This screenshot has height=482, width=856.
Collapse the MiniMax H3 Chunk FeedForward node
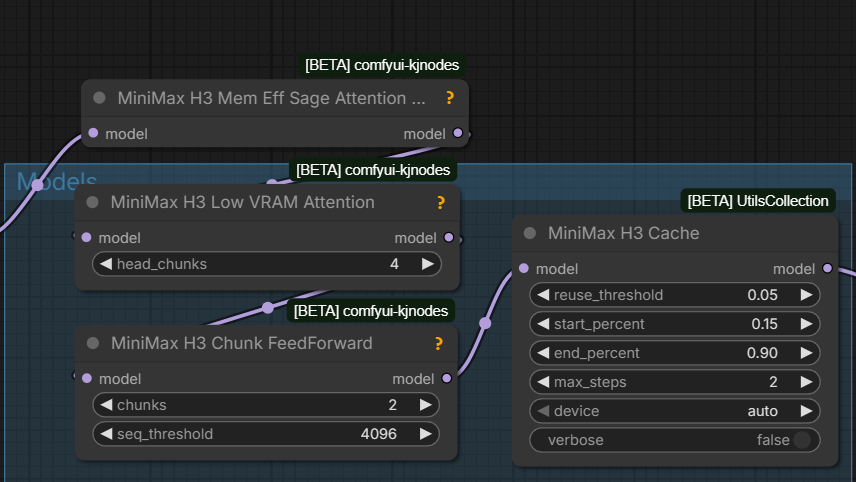pyautogui.click(x=93, y=343)
